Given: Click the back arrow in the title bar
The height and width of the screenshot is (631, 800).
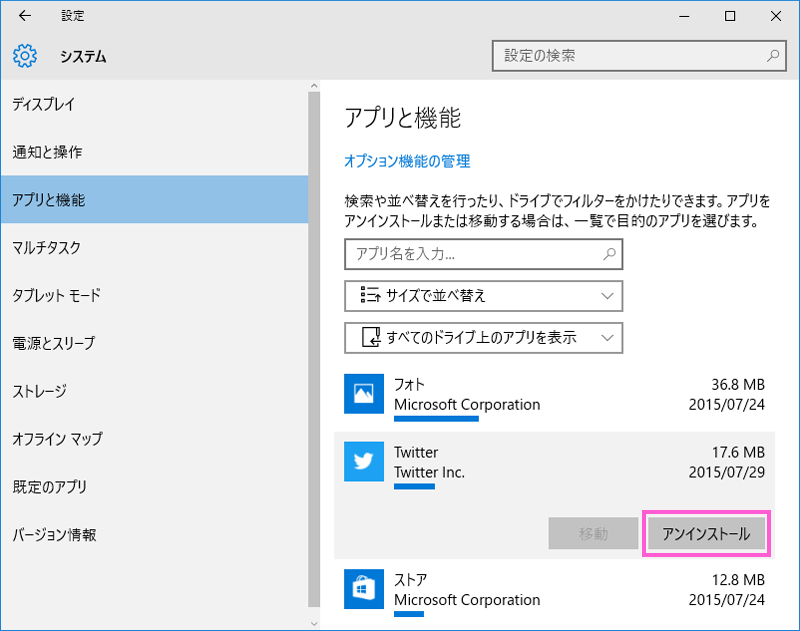Looking at the screenshot, I should [24, 16].
